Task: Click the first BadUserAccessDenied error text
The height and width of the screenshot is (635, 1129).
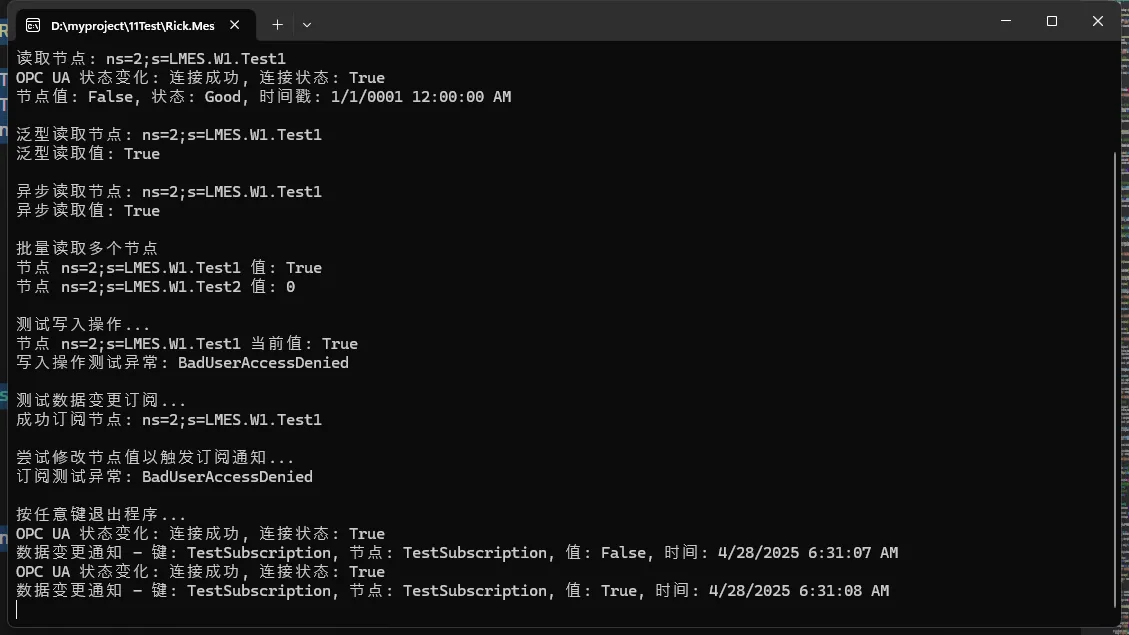Action: point(263,363)
